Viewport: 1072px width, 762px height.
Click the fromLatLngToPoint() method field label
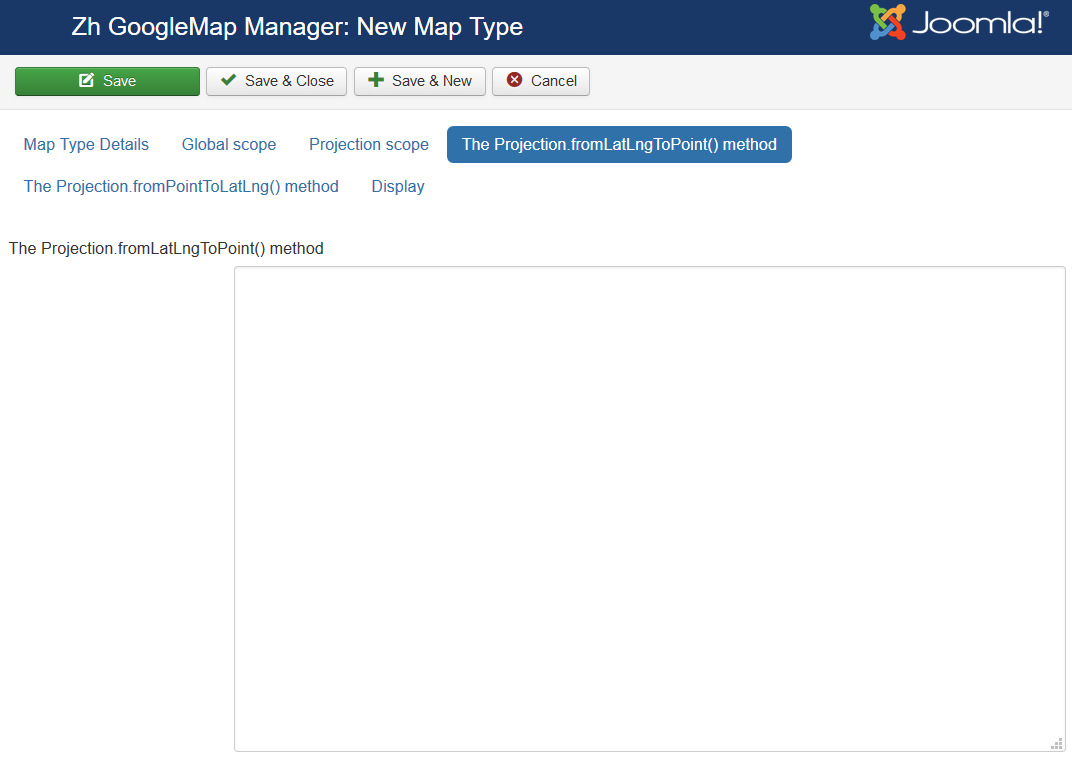(166, 248)
